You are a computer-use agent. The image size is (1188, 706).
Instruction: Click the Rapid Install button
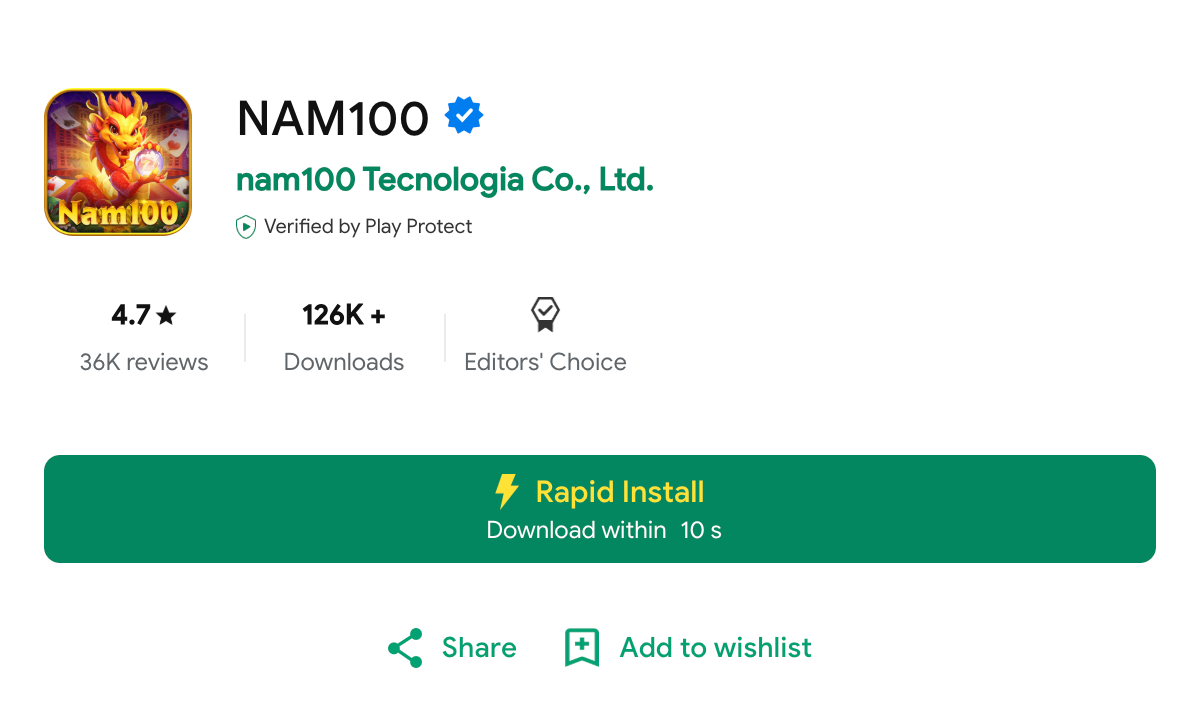point(599,509)
